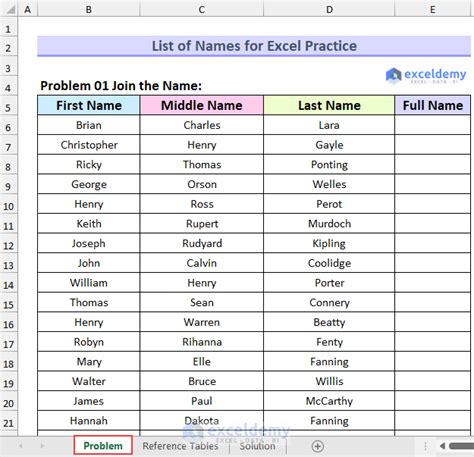Click the cell containing 'Connery'
474x457 pixels.
(x=329, y=302)
